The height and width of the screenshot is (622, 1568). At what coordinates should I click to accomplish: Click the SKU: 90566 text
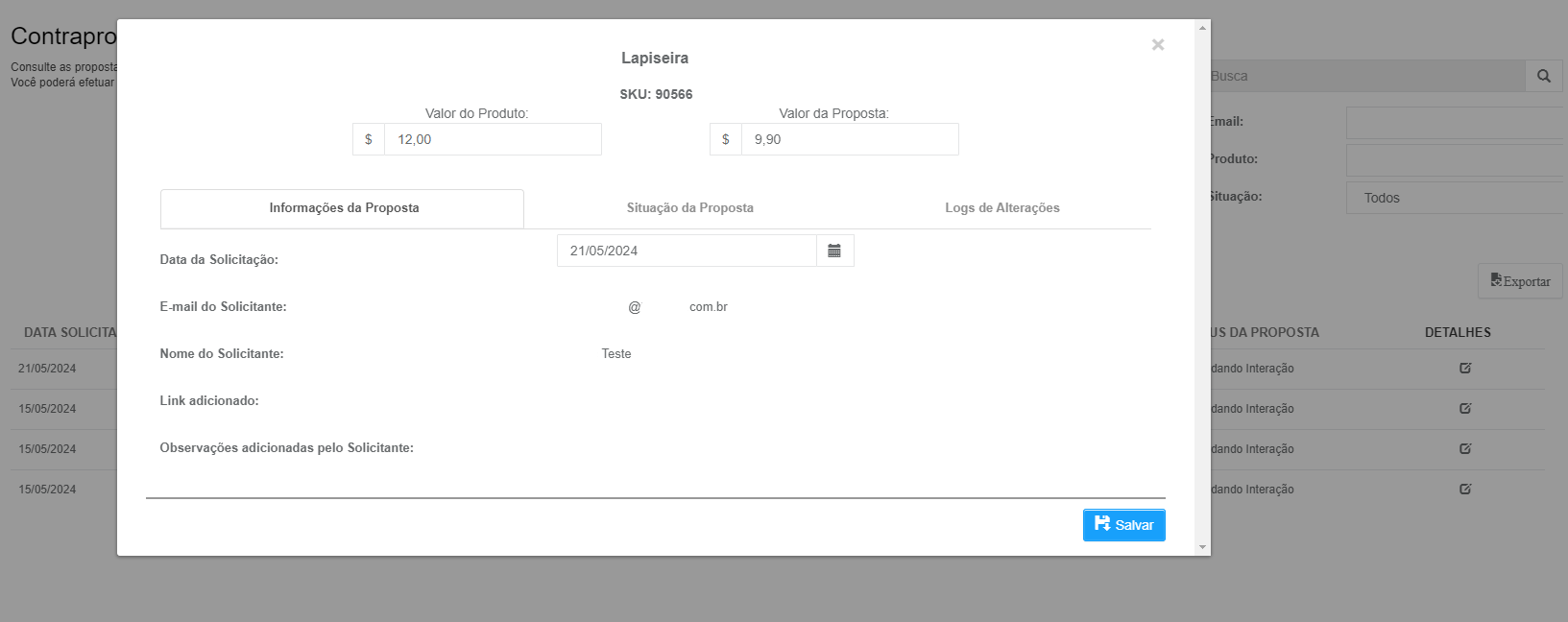(656, 94)
